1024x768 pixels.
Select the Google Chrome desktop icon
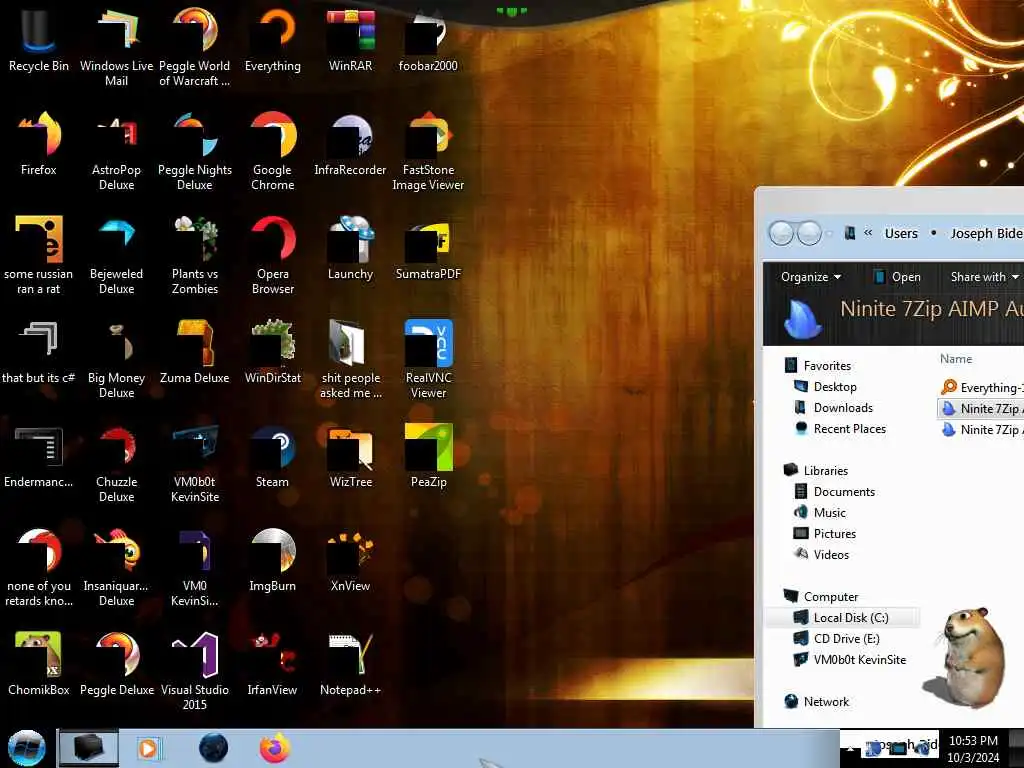coord(272,152)
